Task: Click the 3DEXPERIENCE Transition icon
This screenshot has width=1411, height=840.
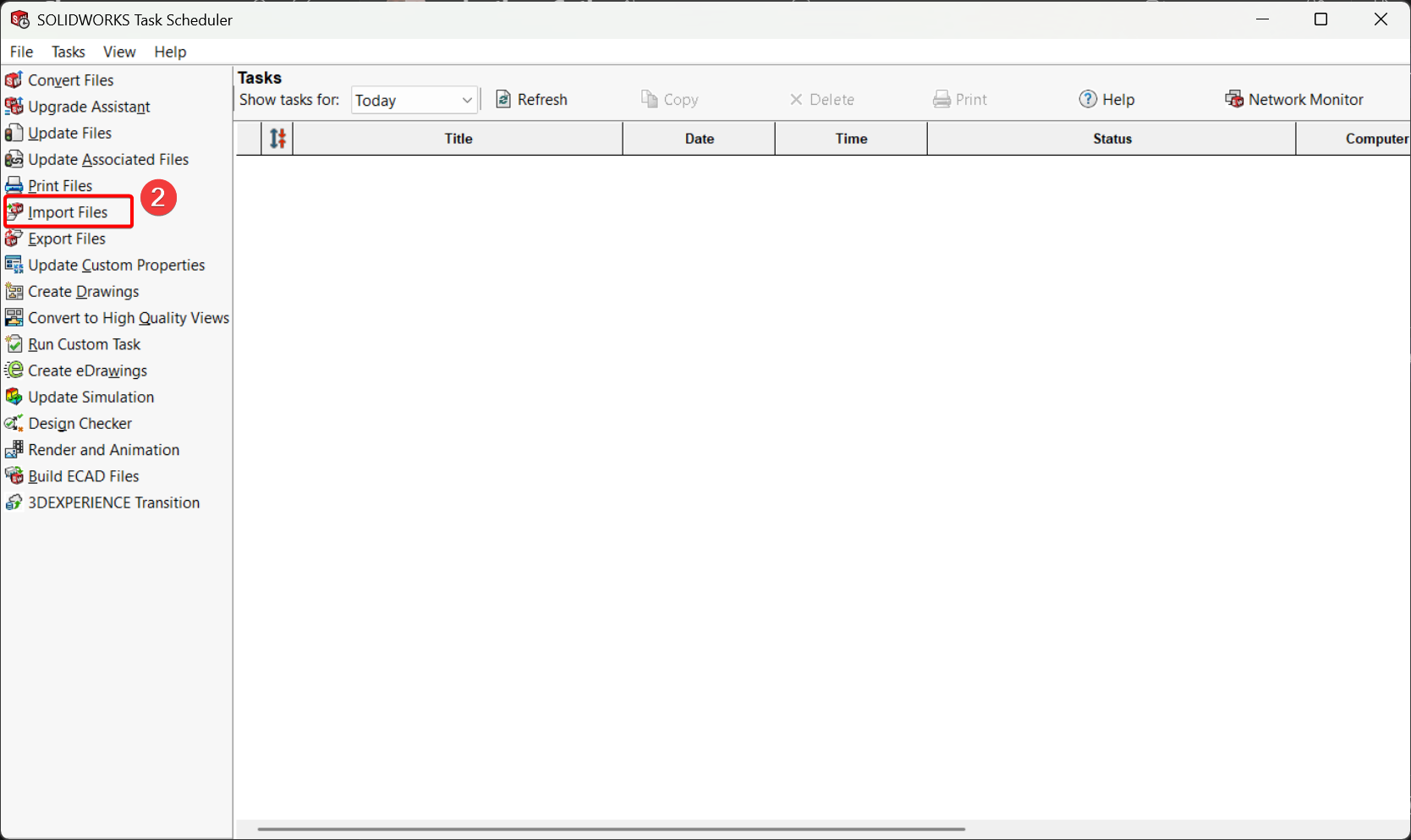Action: point(14,502)
